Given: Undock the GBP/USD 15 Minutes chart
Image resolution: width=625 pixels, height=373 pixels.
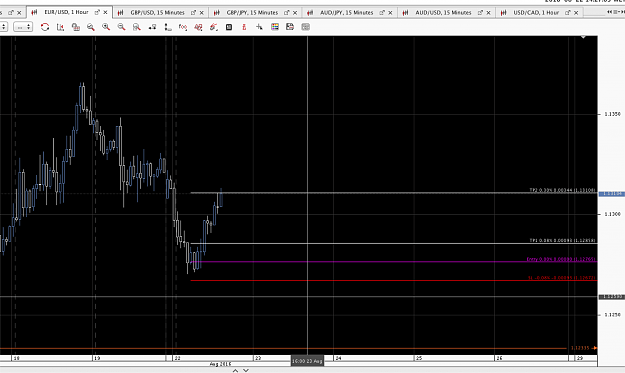Looking at the screenshot, I should coord(193,13).
